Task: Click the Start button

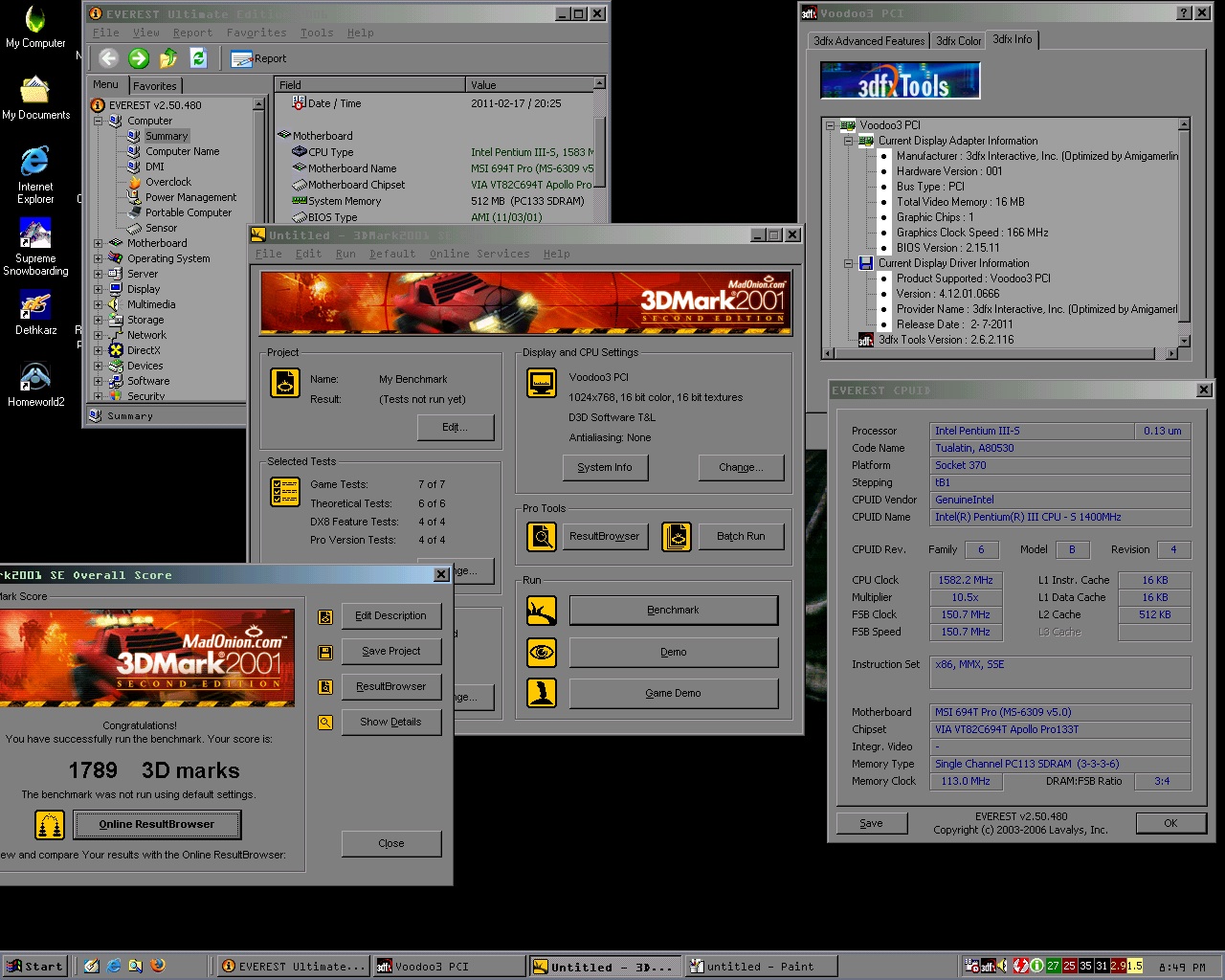Action: (35, 966)
